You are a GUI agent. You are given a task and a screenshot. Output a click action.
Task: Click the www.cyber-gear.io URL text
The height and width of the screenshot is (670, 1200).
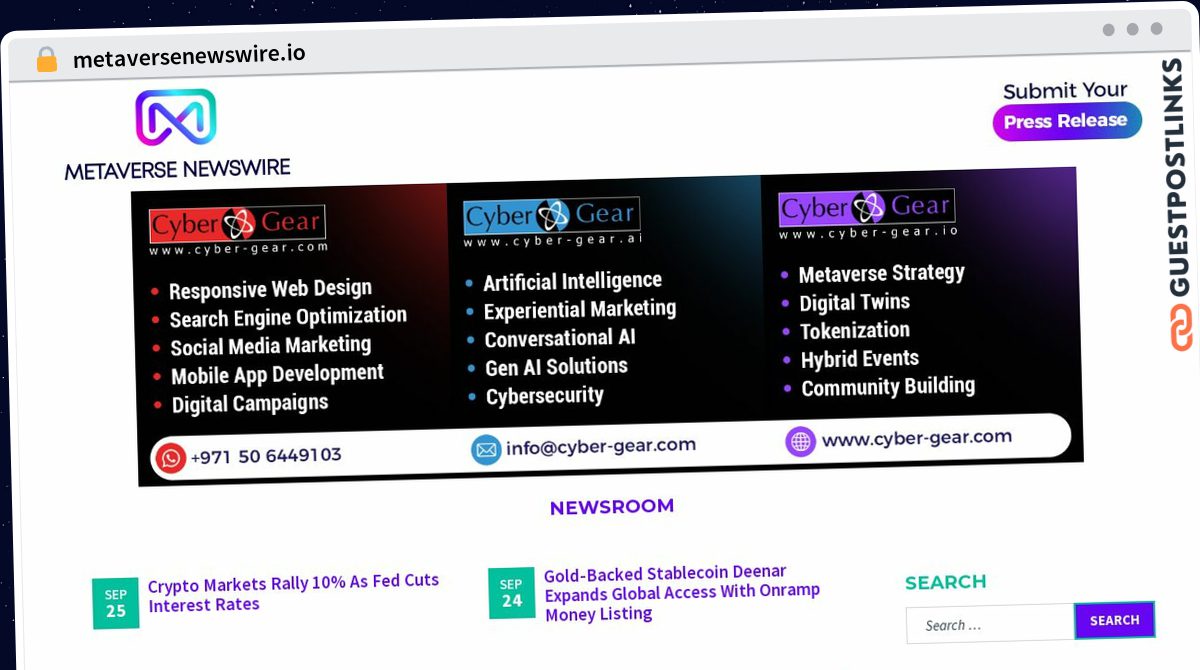(x=869, y=233)
